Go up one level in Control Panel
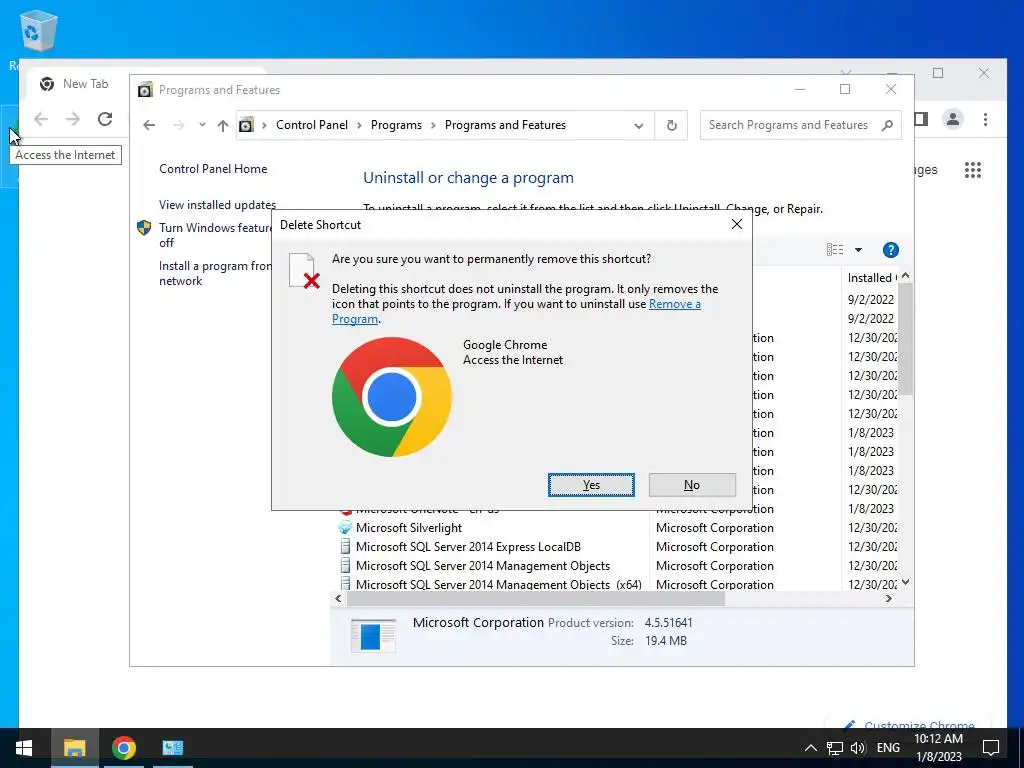 (x=223, y=125)
